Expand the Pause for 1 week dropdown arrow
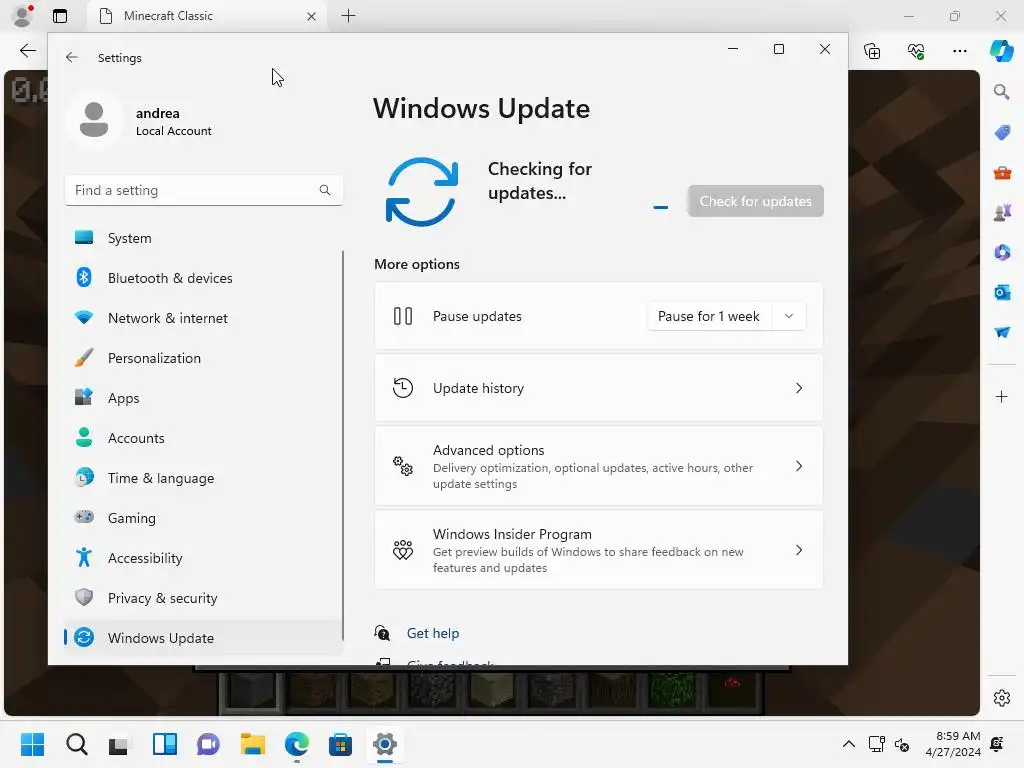This screenshot has height=768, width=1024. 789,316
